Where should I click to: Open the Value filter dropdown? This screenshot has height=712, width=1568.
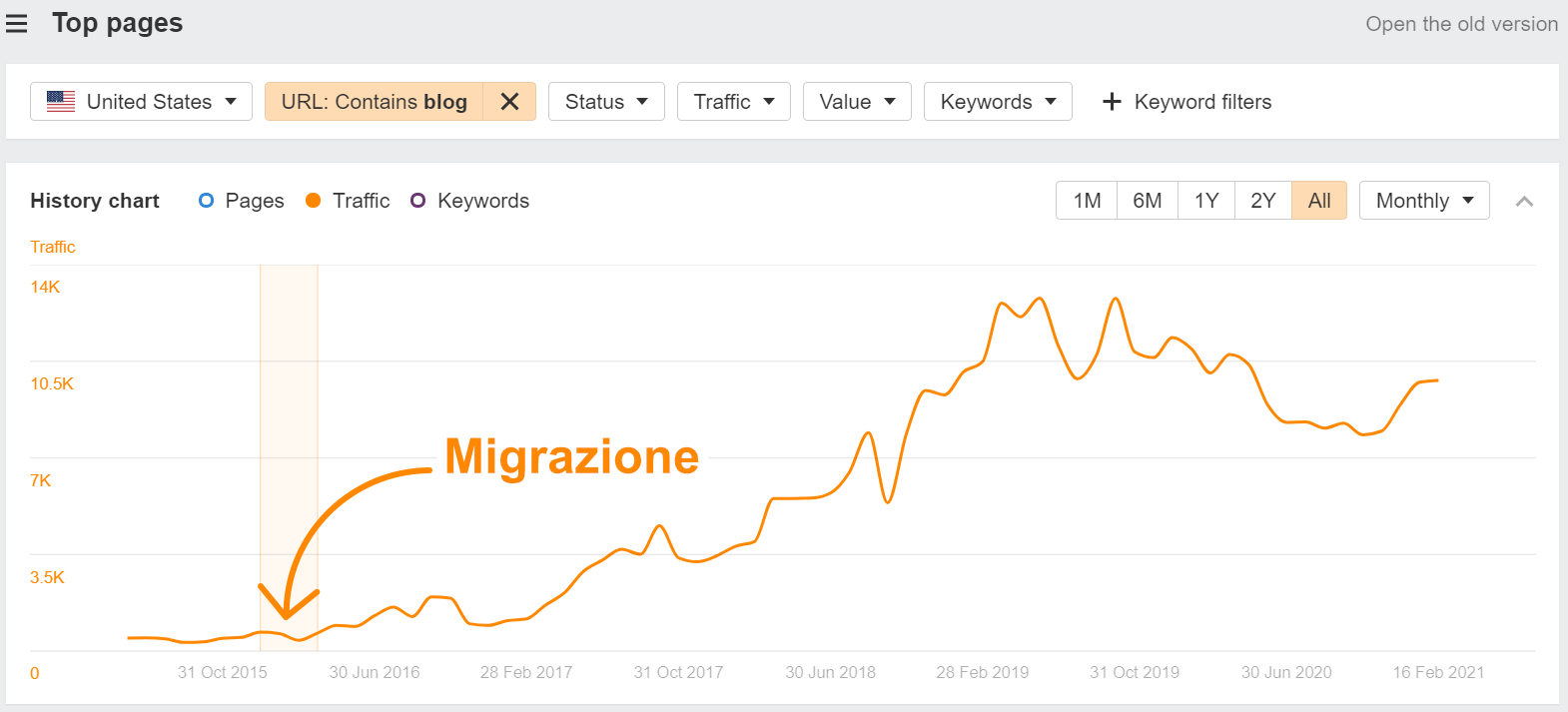click(856, 102)
